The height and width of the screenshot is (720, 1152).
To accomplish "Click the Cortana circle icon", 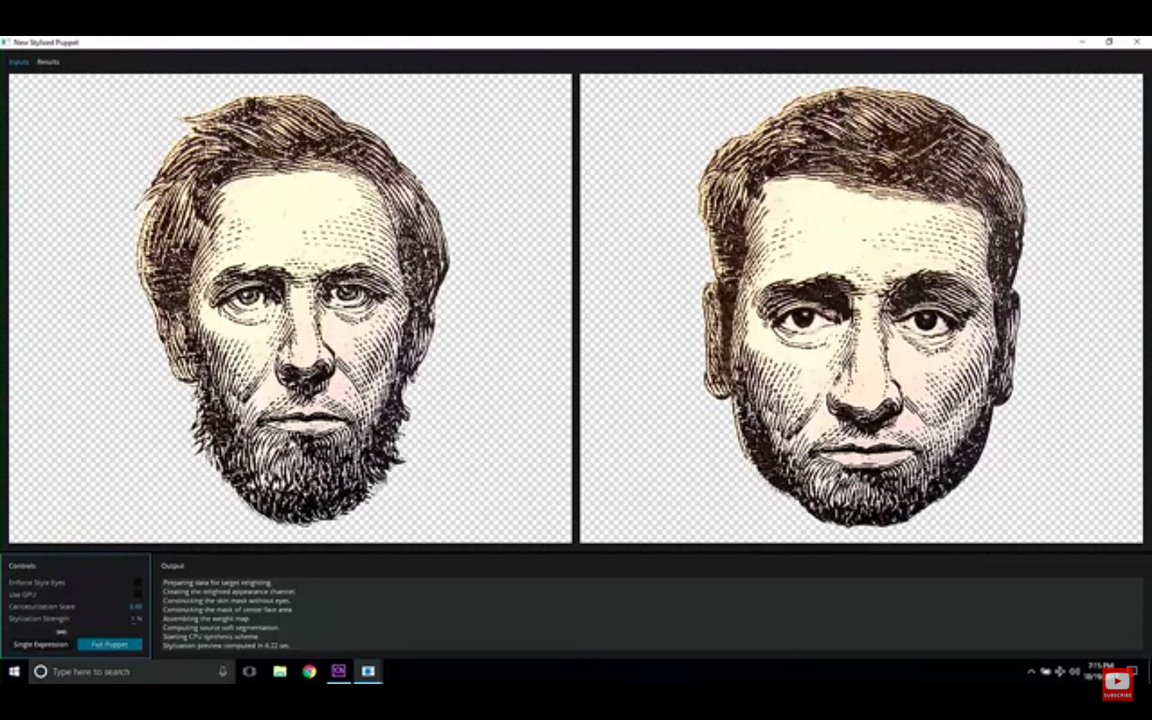I will [41, 672].
